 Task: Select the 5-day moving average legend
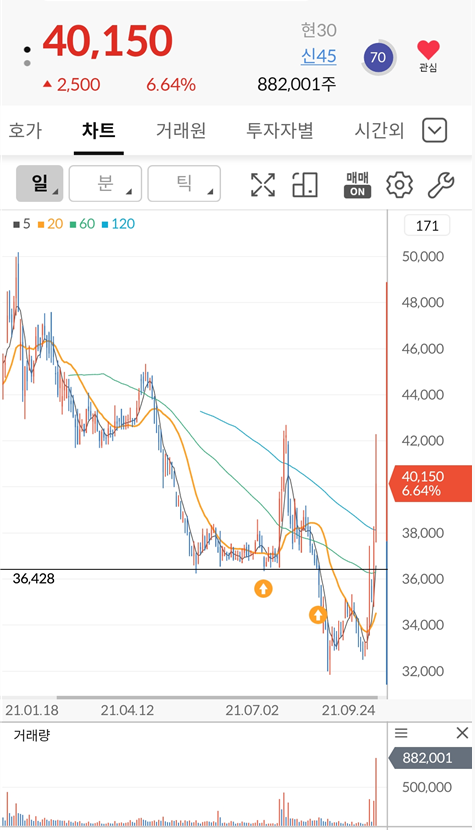coord(22,224)
